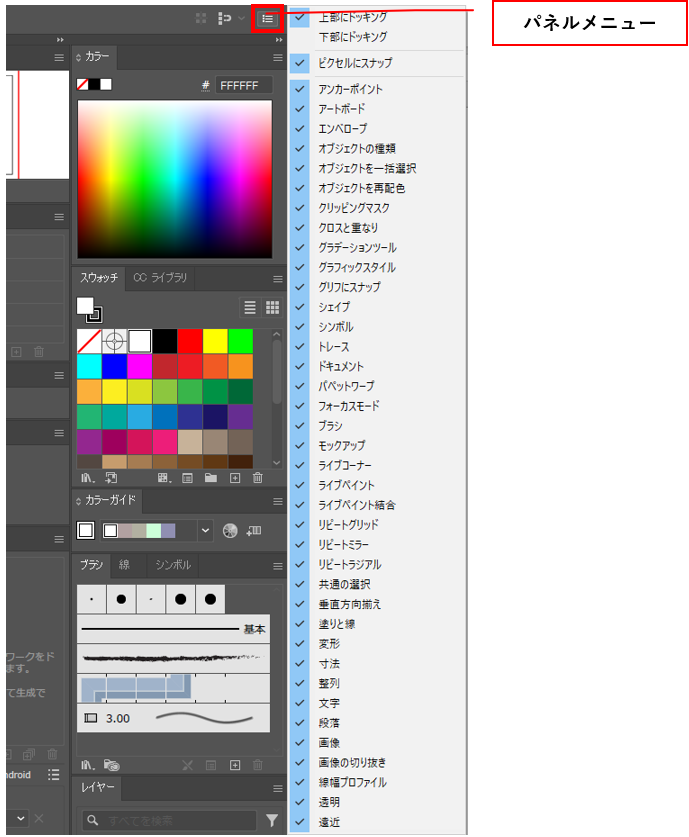
Task: Uncheck ピクセルにスナップ in the menu
Action: point(355,63)
